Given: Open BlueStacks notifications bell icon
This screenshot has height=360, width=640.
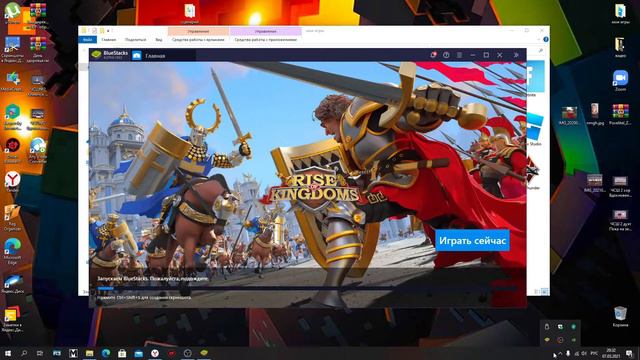Looking at the screenshot, I should [x=433, y=55].
